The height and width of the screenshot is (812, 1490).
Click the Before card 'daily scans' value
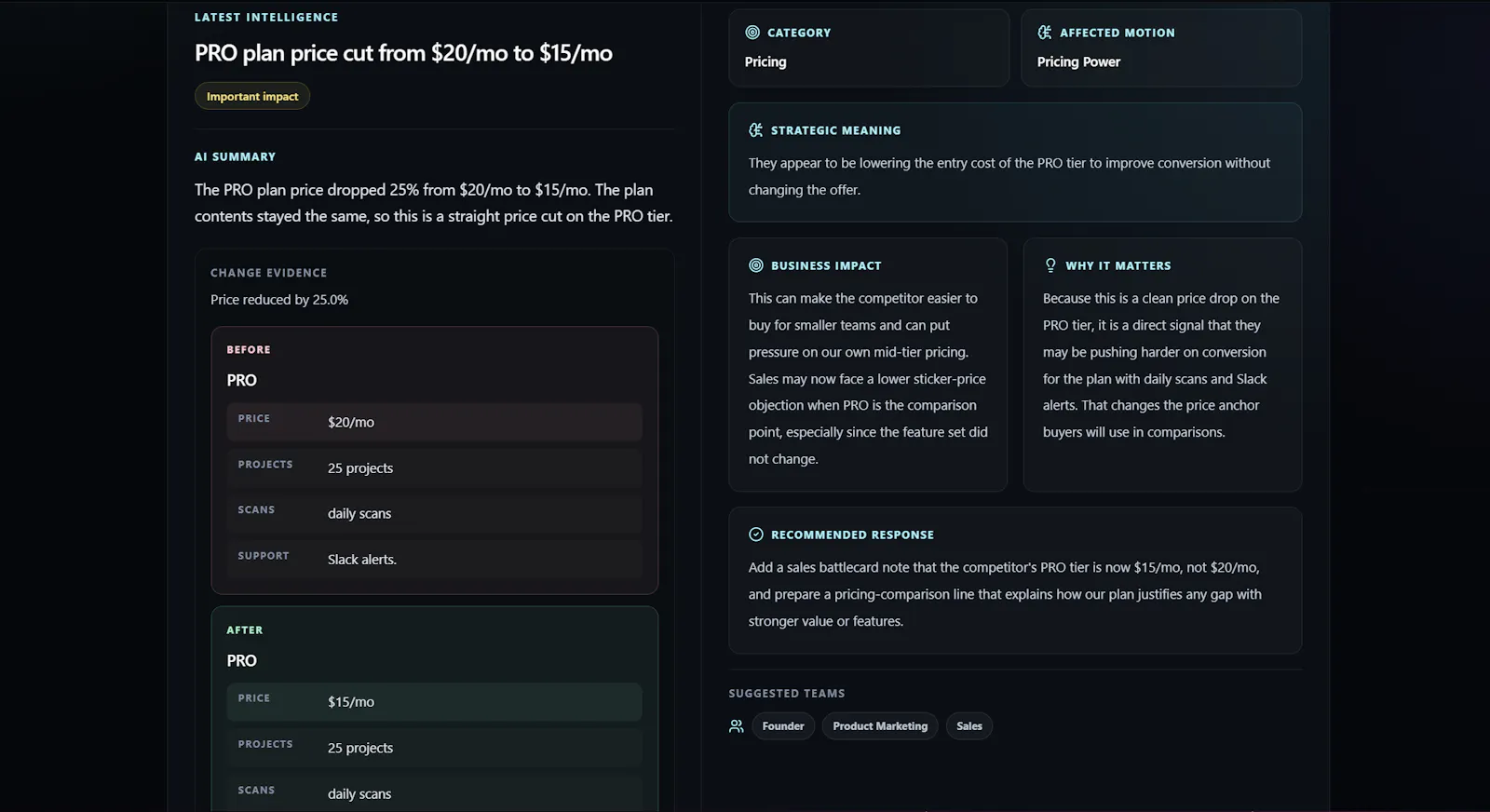coord(359,514)
